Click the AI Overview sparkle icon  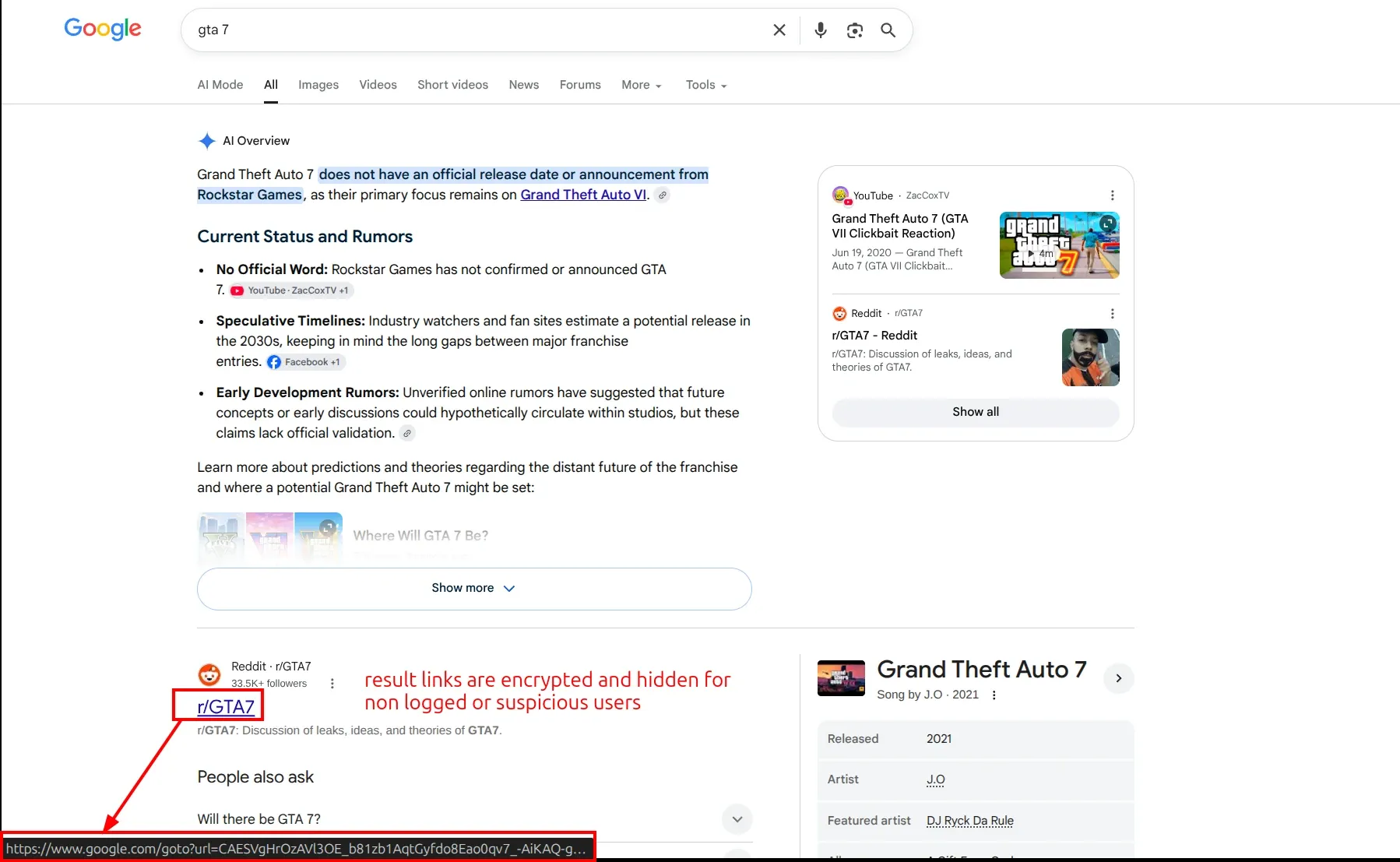(206, 141)
